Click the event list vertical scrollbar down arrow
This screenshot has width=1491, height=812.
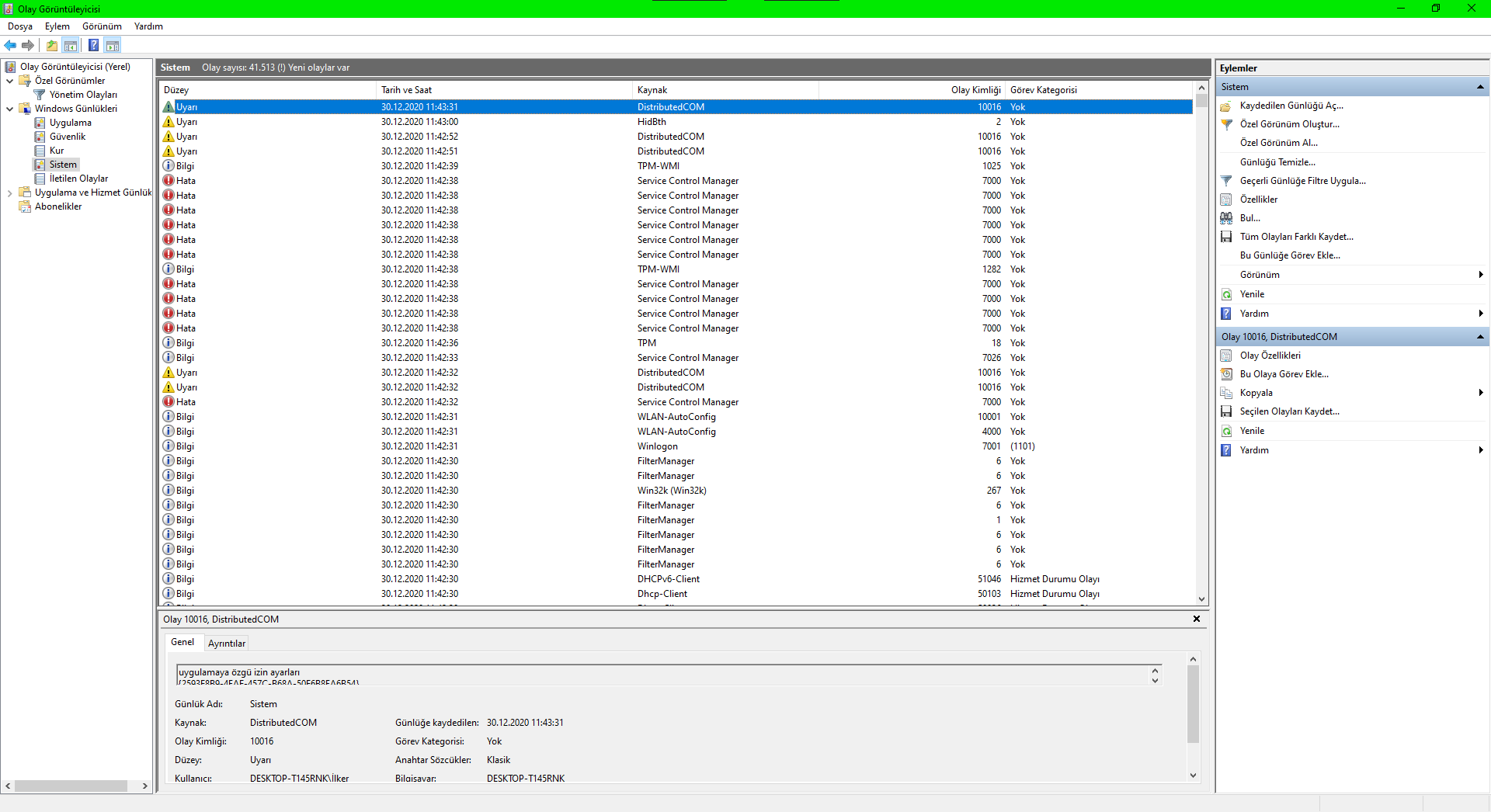tap(1201, 599)
